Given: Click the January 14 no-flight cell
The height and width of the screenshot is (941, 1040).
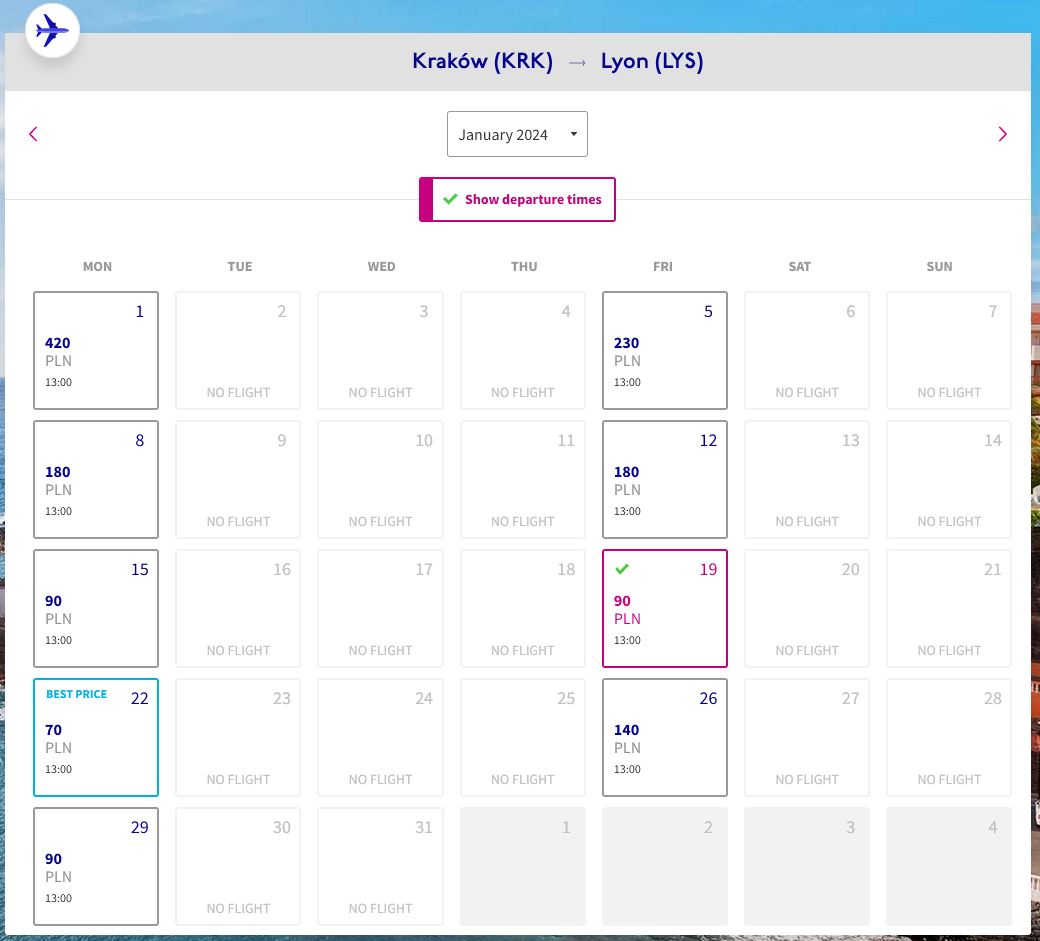Looking at the screenshot, I should (x=948, y=479).
